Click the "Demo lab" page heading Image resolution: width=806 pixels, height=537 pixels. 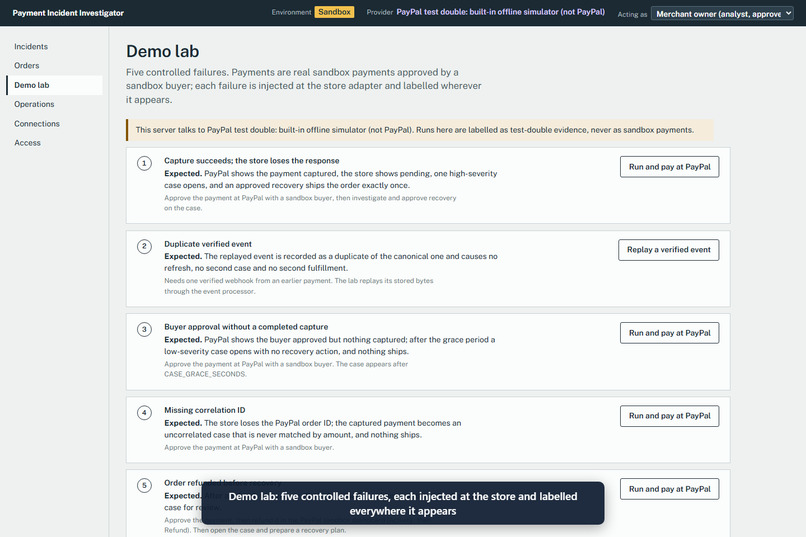pyautogui.click(x=162, y=51)
